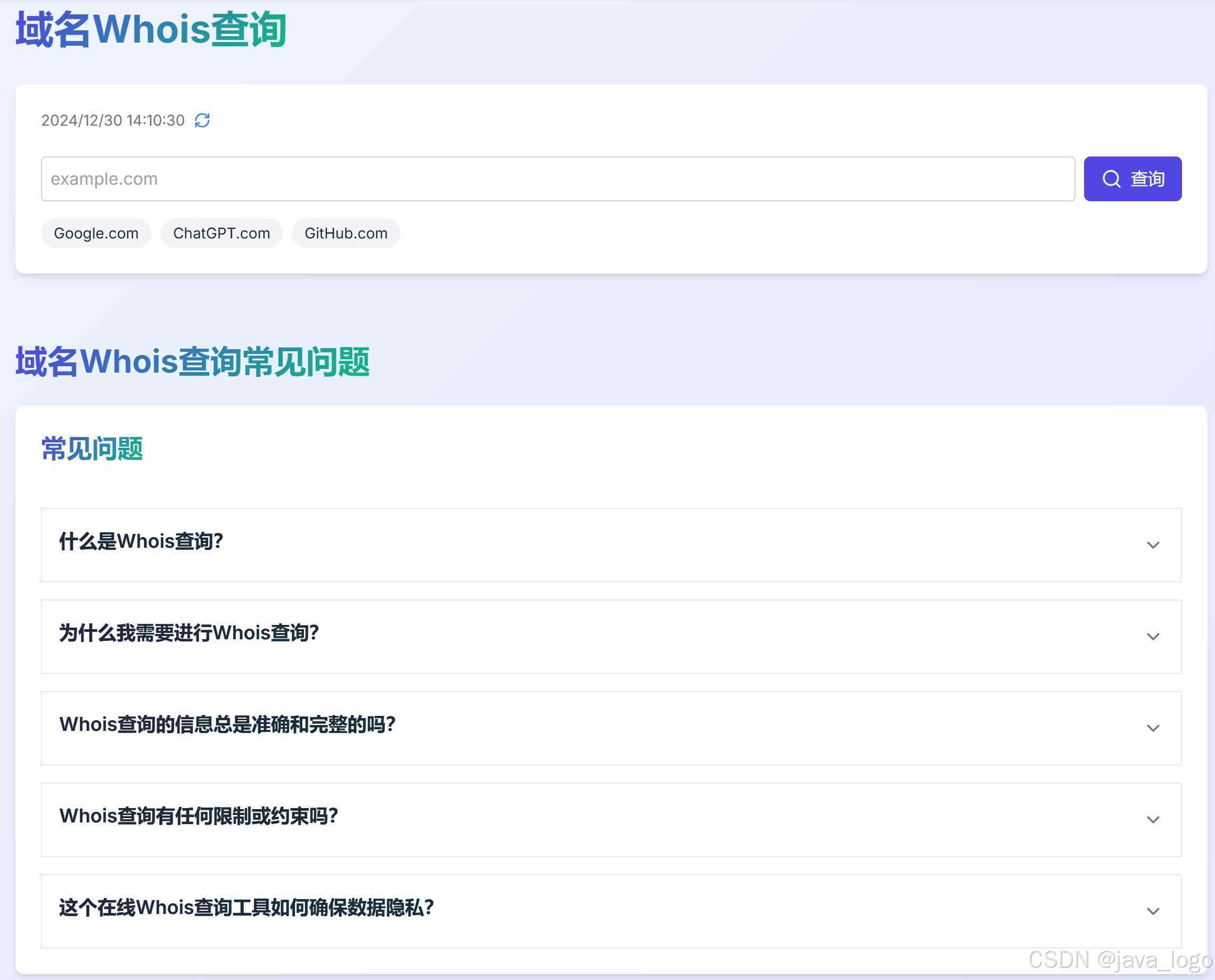Select Whois查询有任何限制或约束吗? question text
The image size is (1215, 980).
point(199,816)
